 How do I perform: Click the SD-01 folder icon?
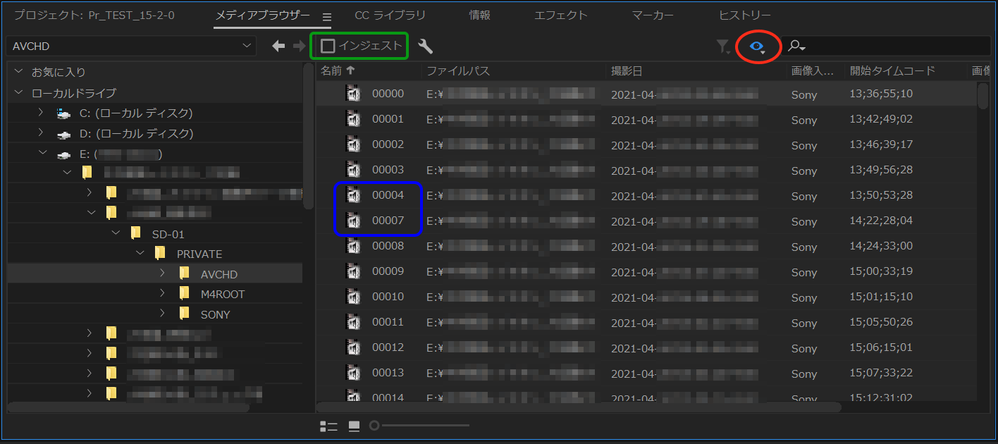(135, 233)
